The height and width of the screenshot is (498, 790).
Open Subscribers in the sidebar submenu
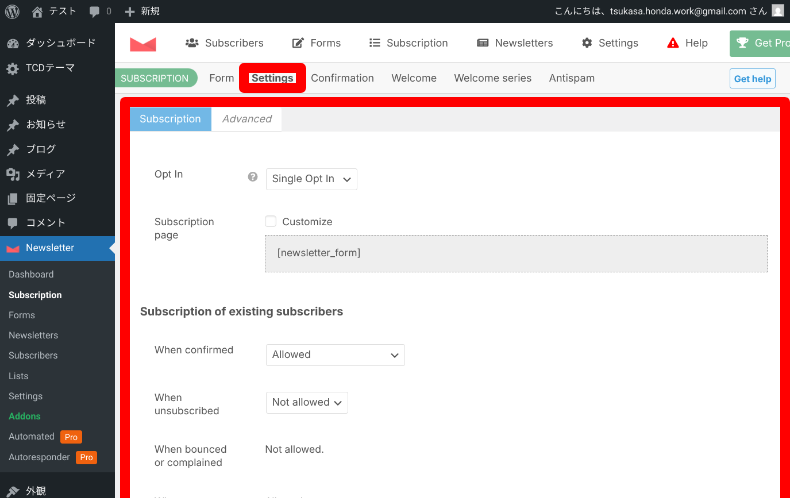[33, 355]
